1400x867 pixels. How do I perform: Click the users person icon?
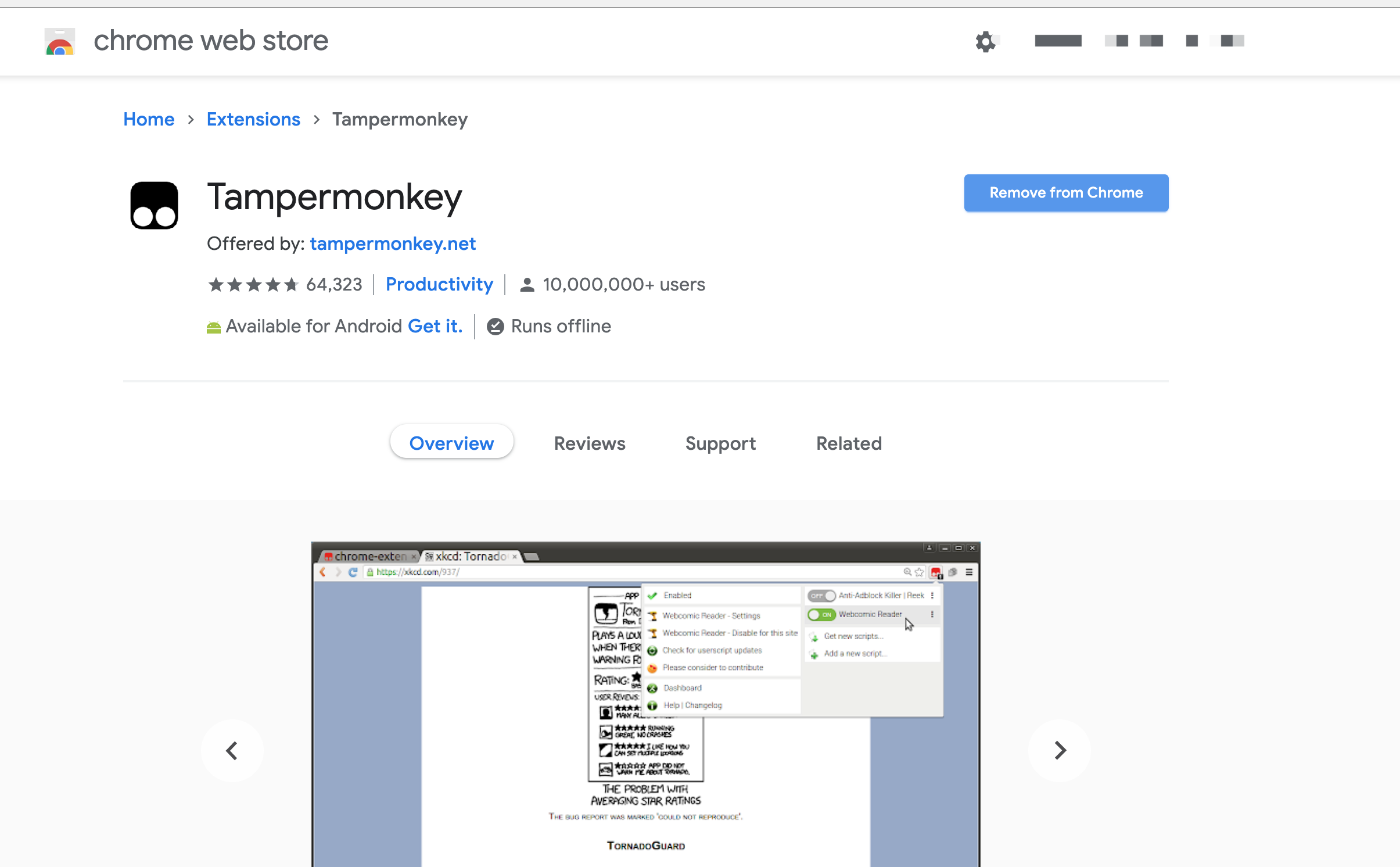click(527, 285)
